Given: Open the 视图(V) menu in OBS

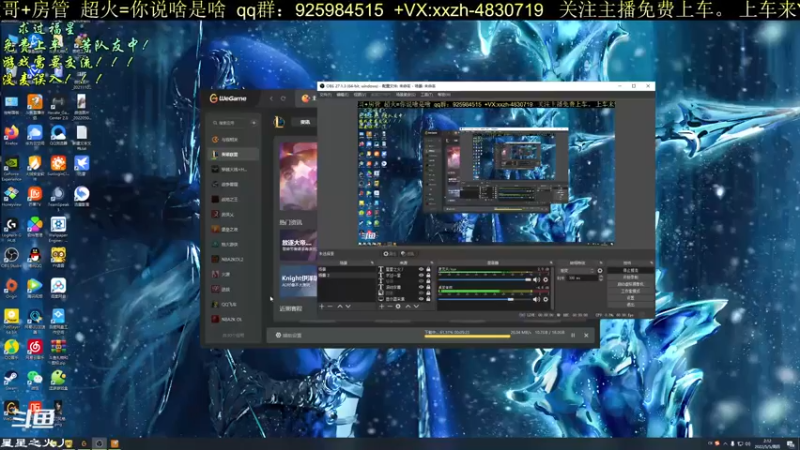Looking at the screenshot, I should [x=360, y=94].
